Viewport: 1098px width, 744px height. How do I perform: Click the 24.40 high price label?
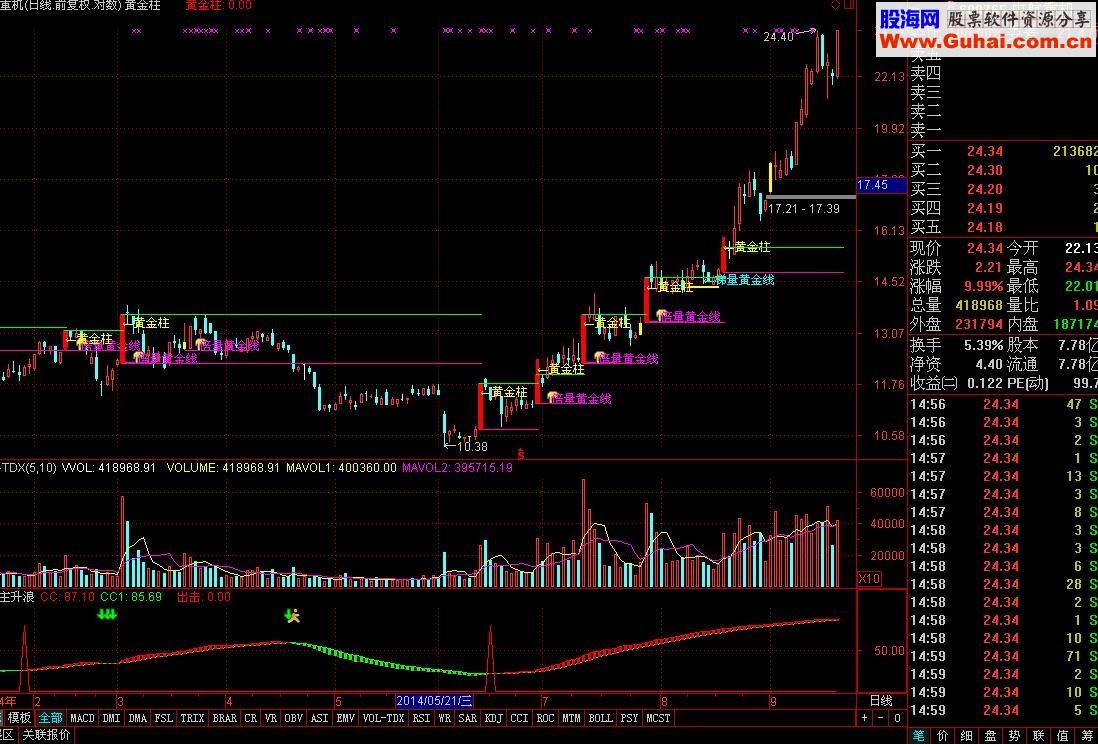click(779, 36)
